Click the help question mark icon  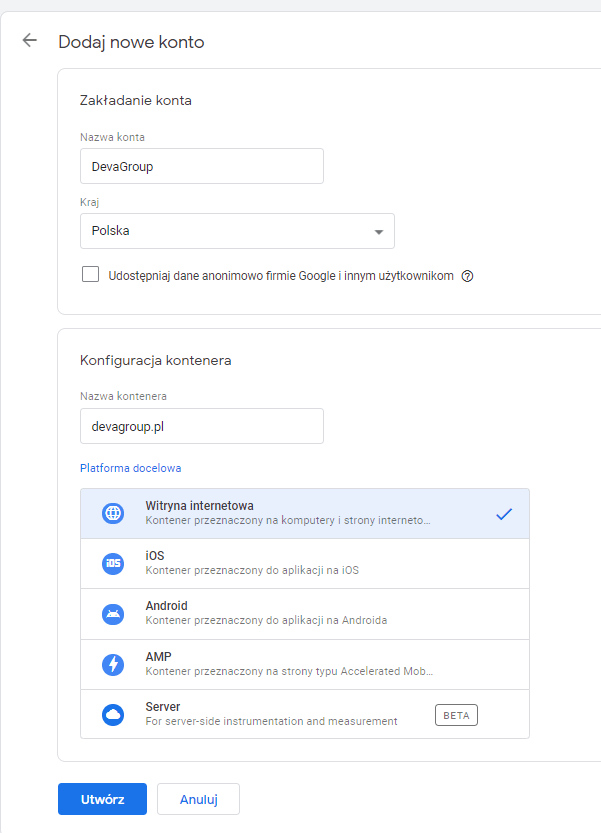[x=467, y=276]
